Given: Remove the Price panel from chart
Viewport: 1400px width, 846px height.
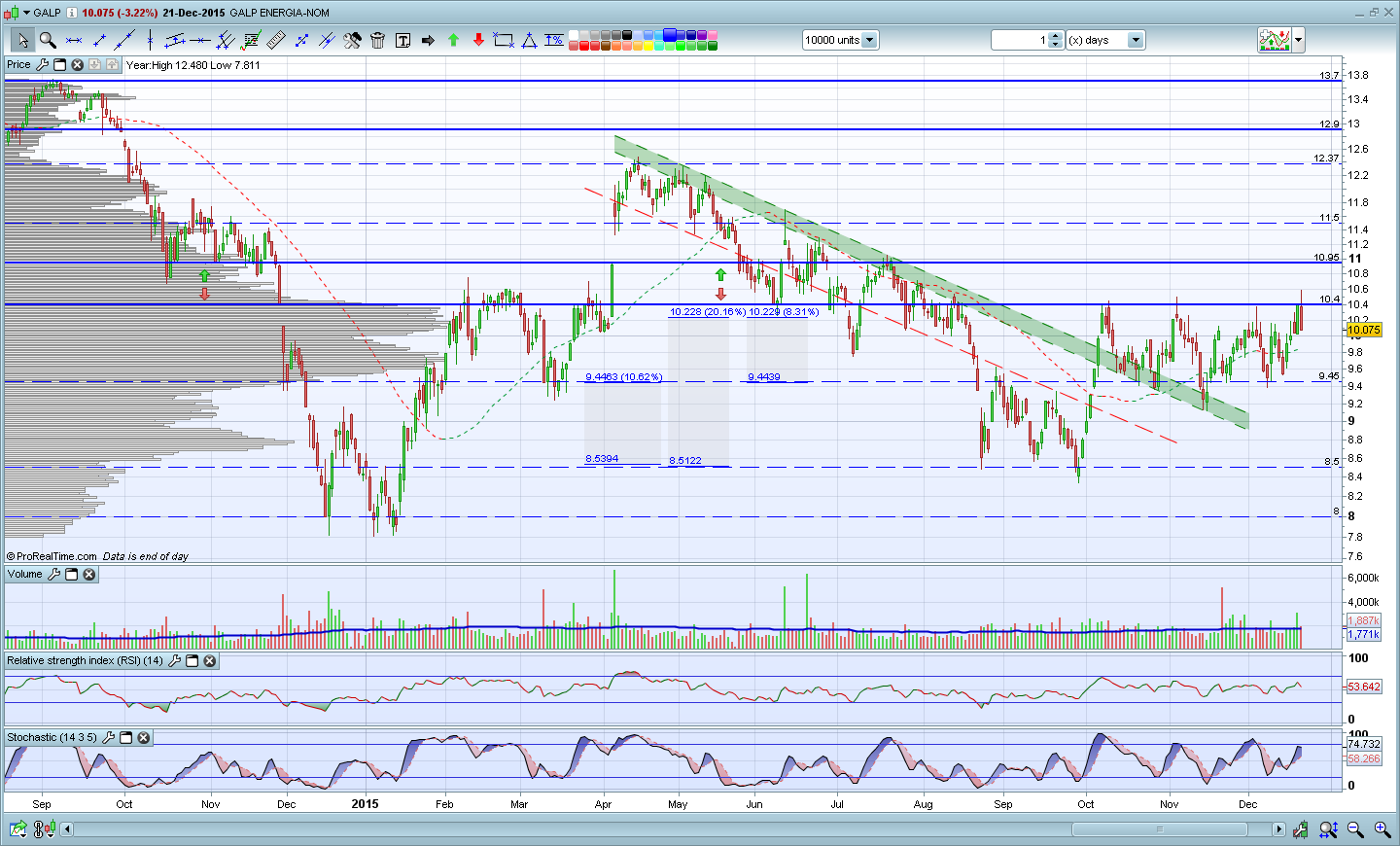Looking at the screenshot, I should tap(77, 65).
